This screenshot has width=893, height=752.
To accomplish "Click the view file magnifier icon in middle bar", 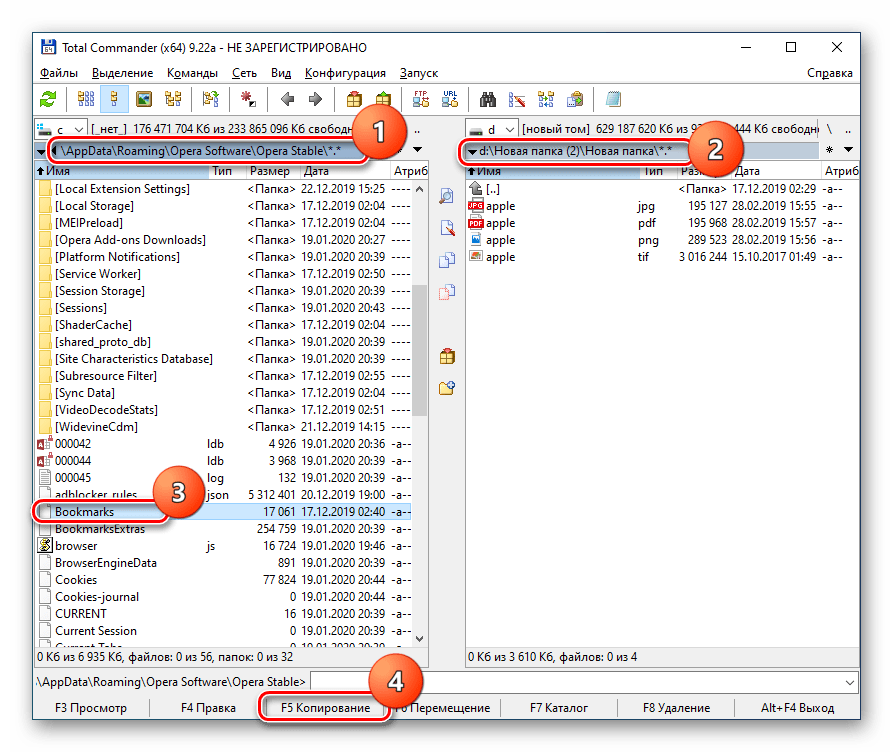I will 447,196.
